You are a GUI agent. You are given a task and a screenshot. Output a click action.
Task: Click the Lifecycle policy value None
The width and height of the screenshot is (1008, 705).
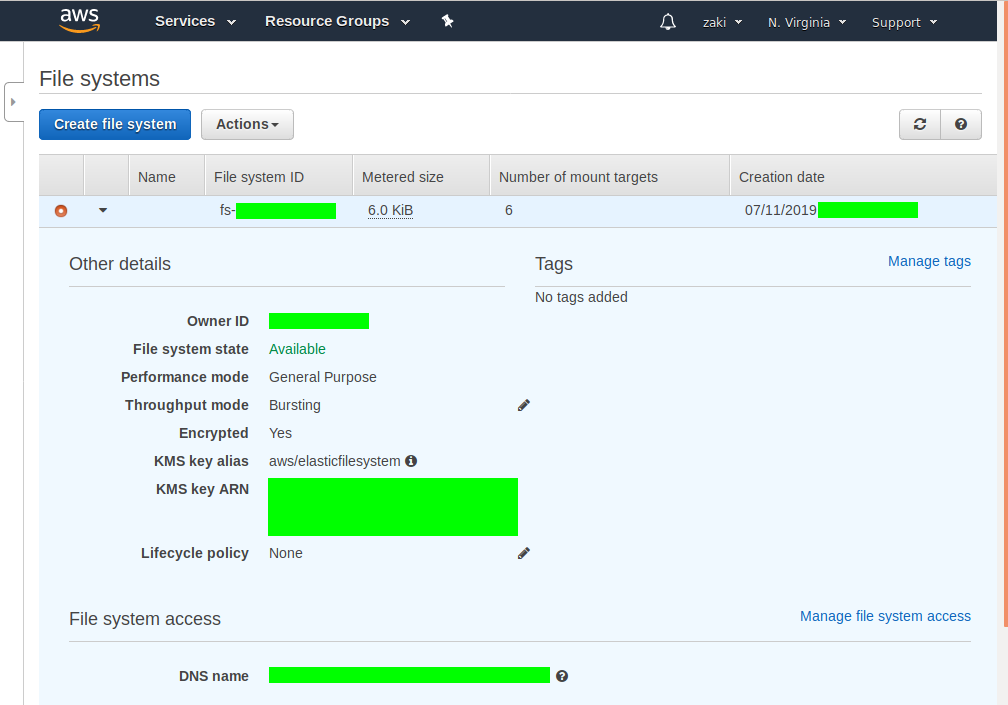click(x=285, y=553)
